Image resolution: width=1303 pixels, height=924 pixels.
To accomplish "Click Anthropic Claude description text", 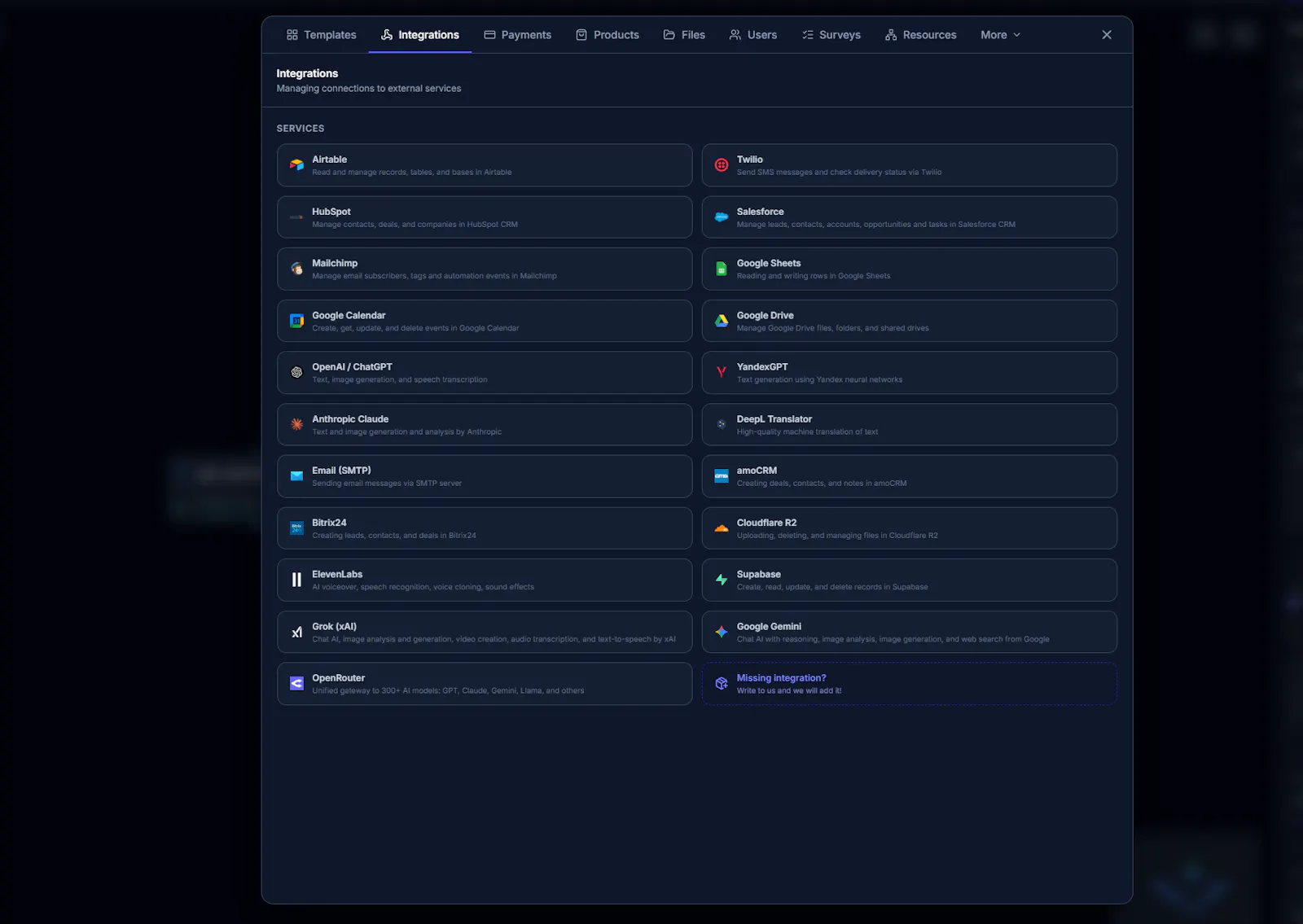I will tap(406, 431).
